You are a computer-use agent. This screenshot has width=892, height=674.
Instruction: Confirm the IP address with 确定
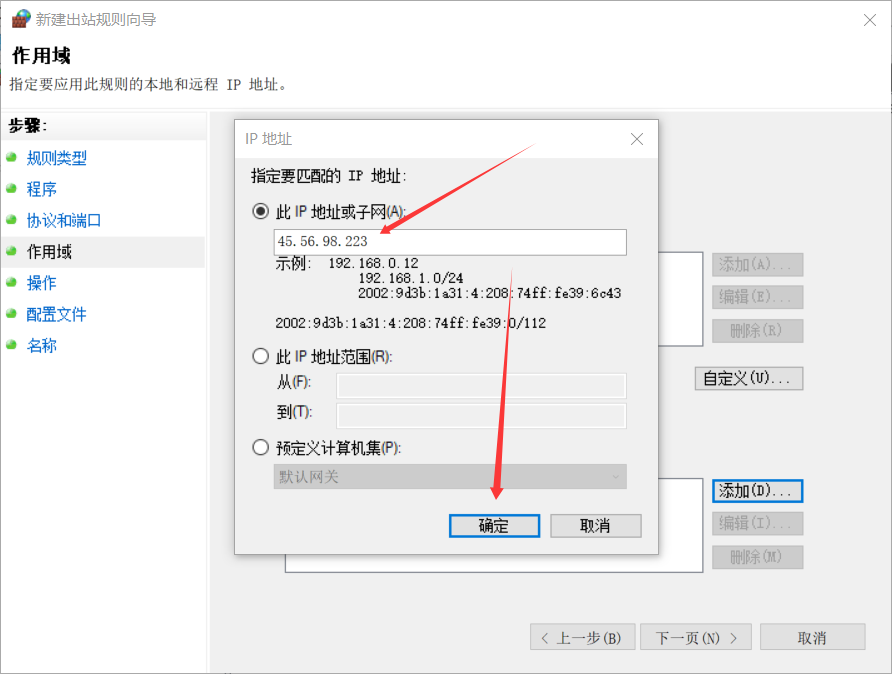(494, 525)
